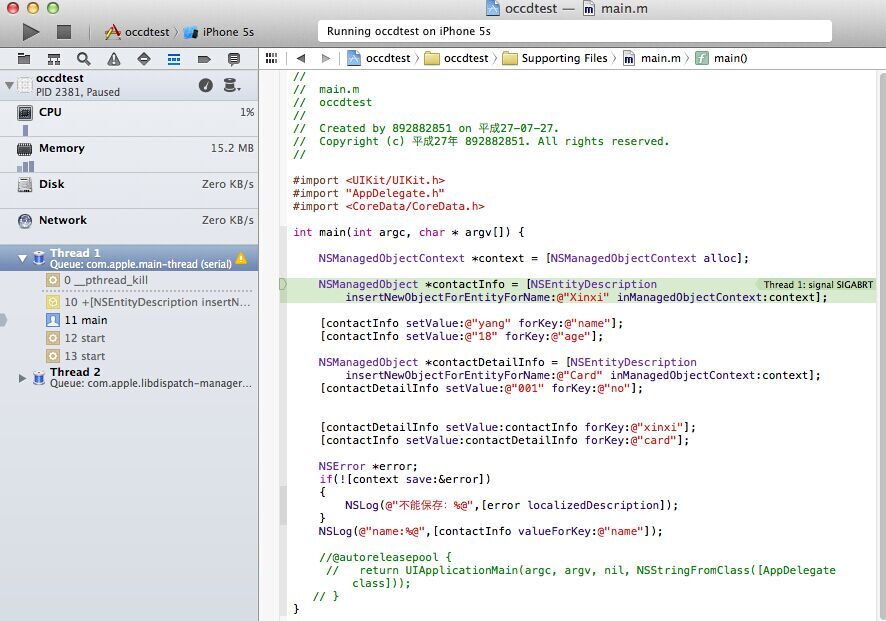886x621 pixels.
Task: Select Thread 2 libdispatch-manager row
Action: [129, 377]
